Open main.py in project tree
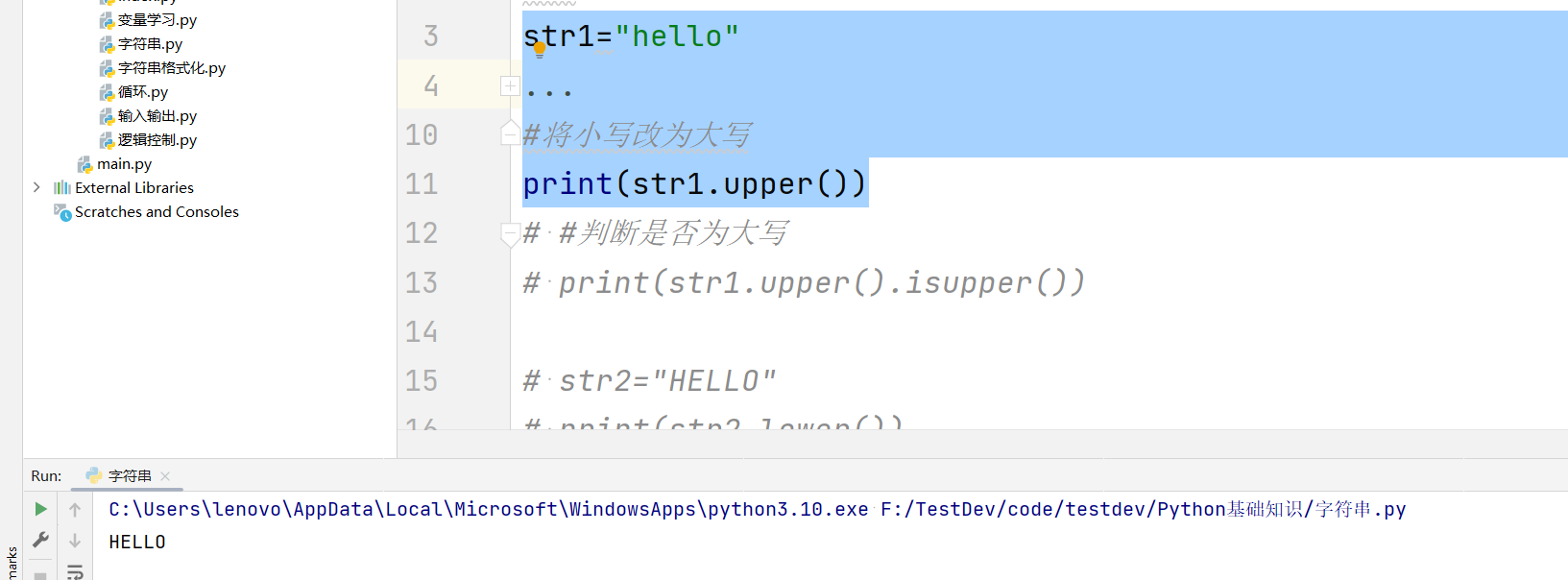The height and width of the screenshot is (580, 1568). click(x=124, y=164)
